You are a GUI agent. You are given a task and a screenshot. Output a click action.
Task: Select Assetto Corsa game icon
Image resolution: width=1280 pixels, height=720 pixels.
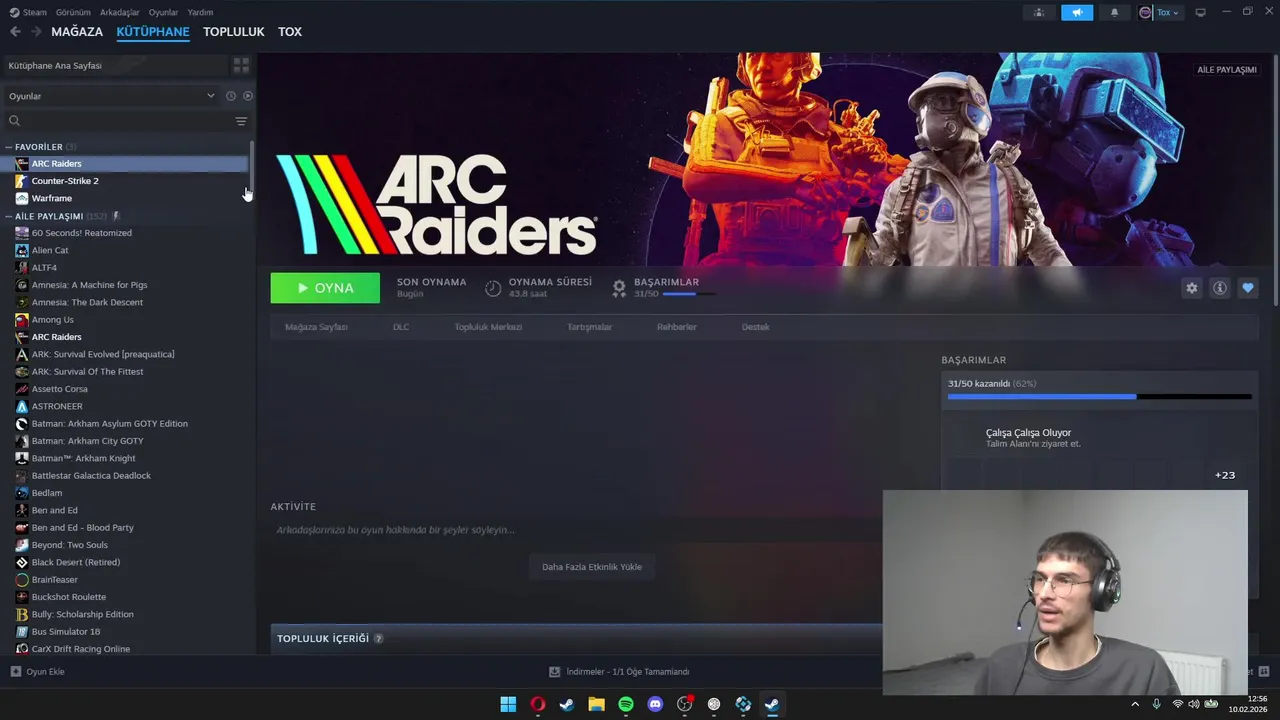point(22,389)
